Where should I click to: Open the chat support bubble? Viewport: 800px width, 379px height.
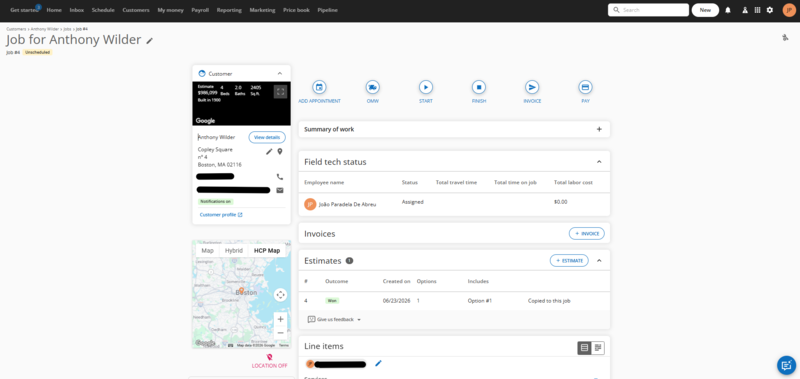click(786, 365)
